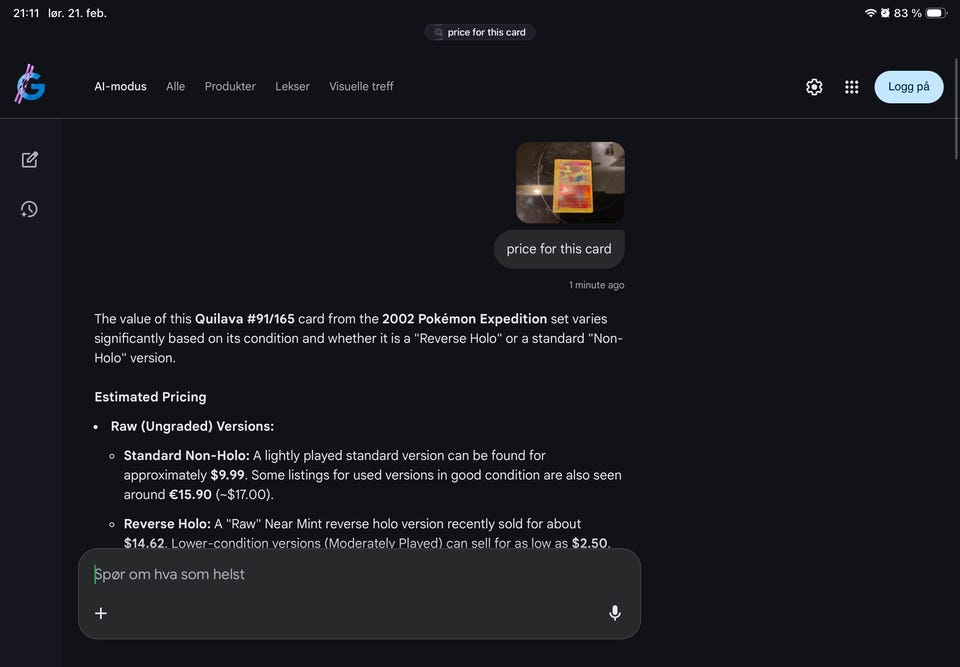Click the time '21:11' in status bar

[26, 13]
